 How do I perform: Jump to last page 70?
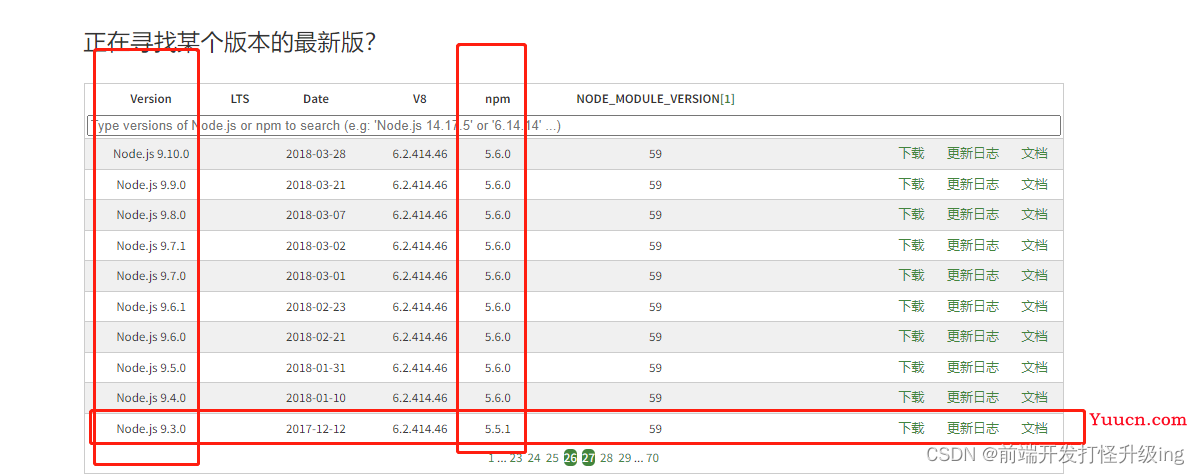point(652,458)
